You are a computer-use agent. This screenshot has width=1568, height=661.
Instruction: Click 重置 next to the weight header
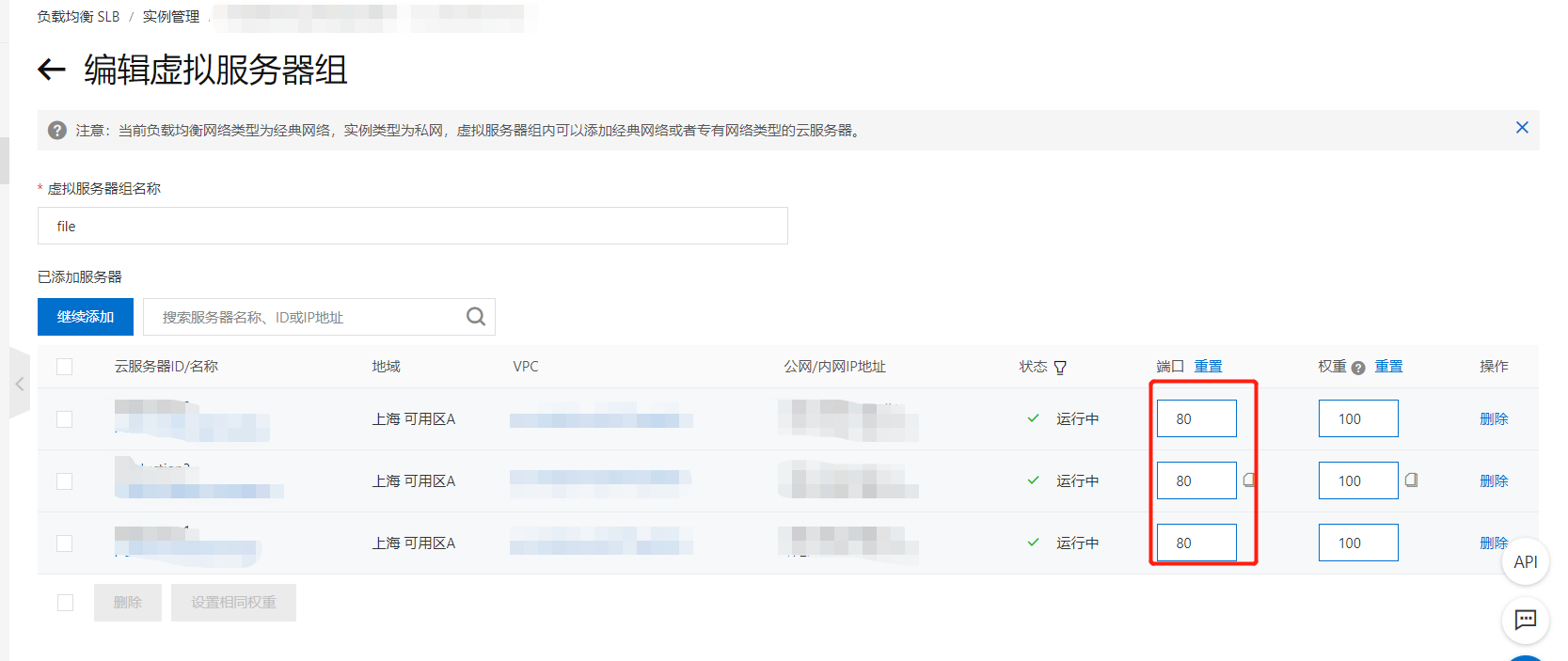pyautogui.click(x=1389, y=367)
